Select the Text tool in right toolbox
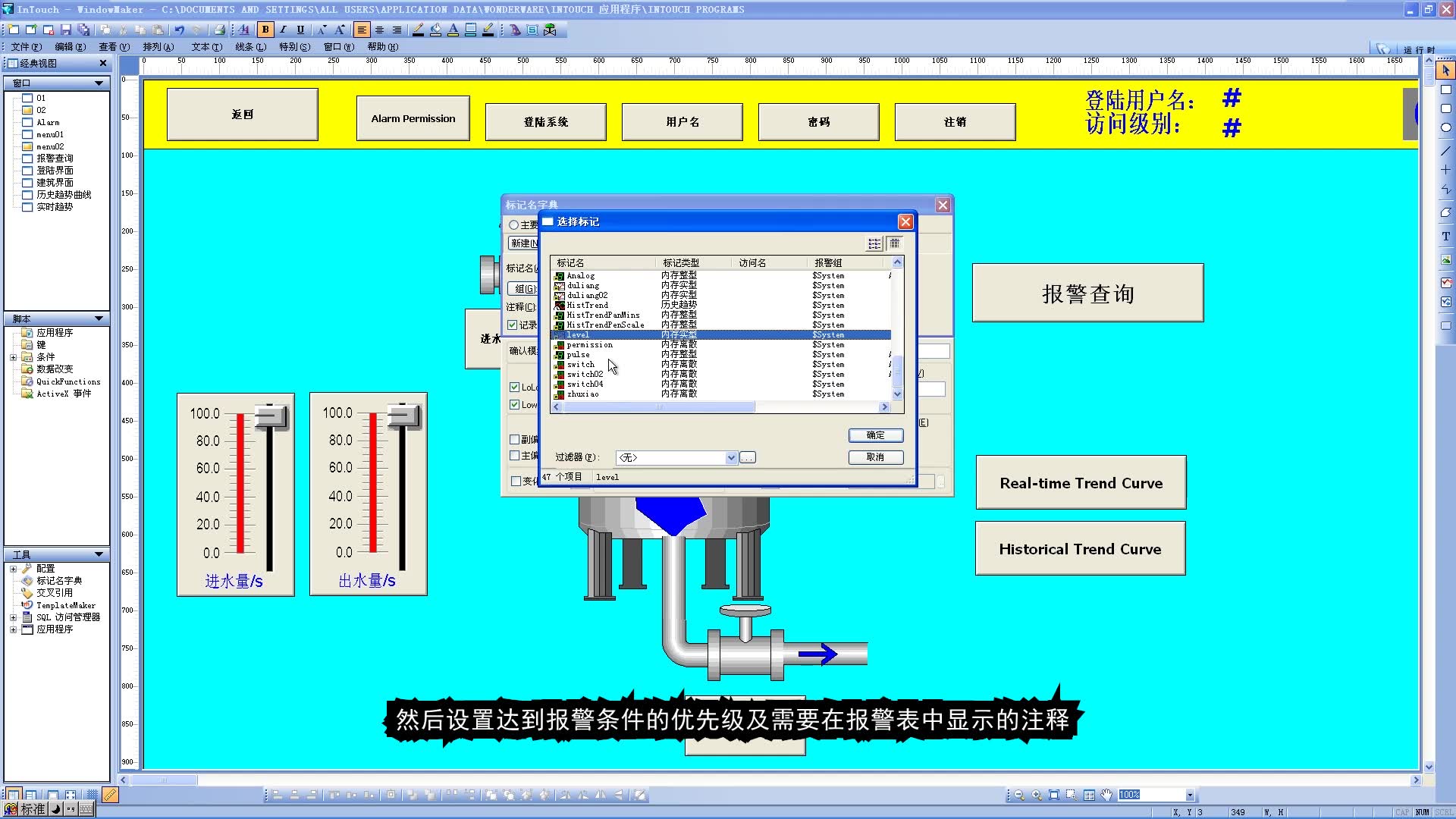Image resolution: width=1456 pixels, height=819 pixels. click(x=1445, y=237)
